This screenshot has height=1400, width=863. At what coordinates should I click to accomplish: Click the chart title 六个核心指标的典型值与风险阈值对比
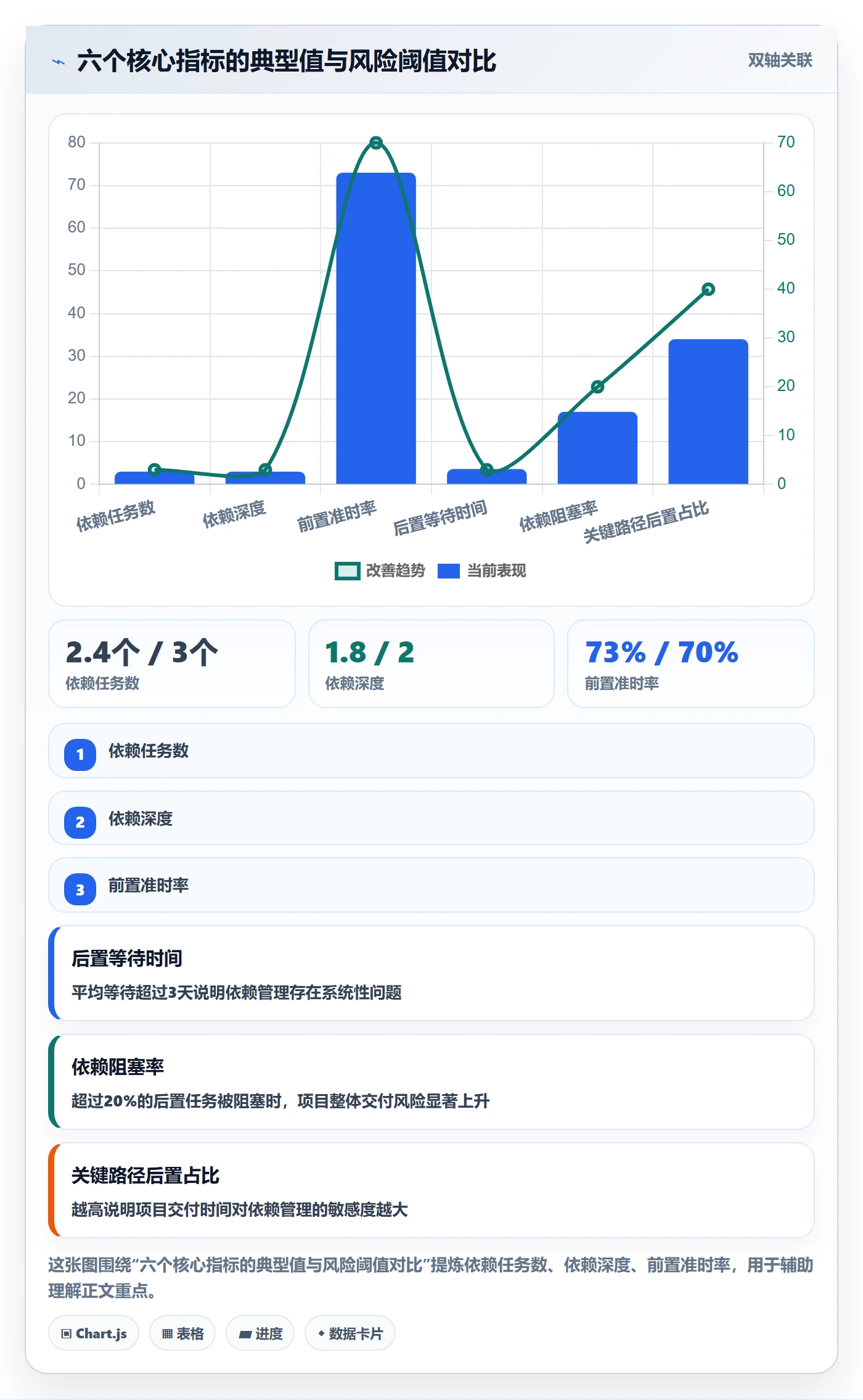coord(287,61)
